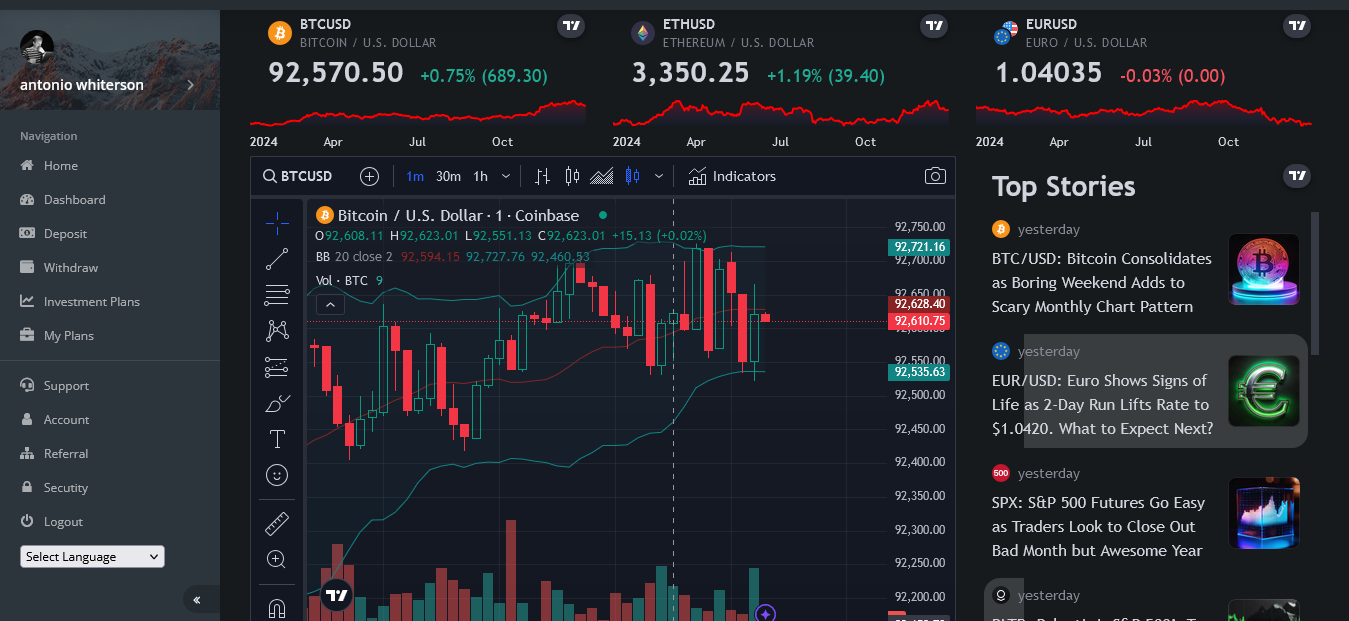Open the Select Language dropdown
The height and width of the screenshot is (621, 1349).
(92, 557)
